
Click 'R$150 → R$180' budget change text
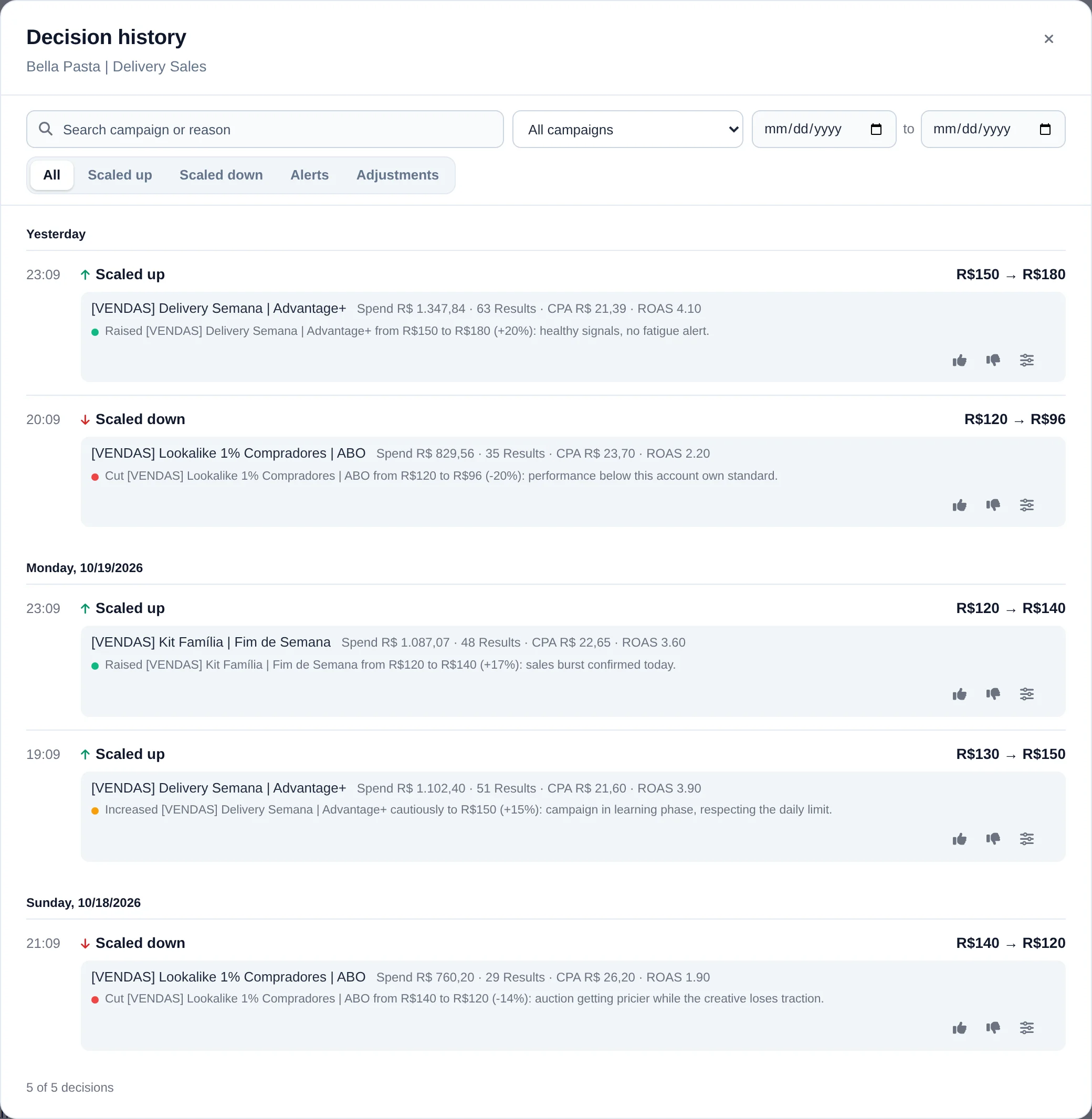[x=1011, y=275]
